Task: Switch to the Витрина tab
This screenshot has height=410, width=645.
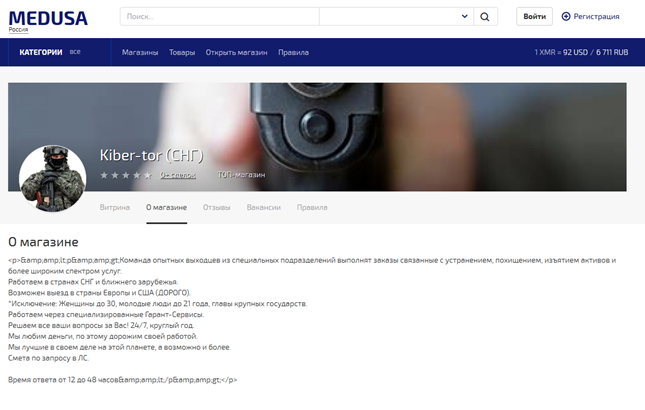Action: tap(115, 207)
